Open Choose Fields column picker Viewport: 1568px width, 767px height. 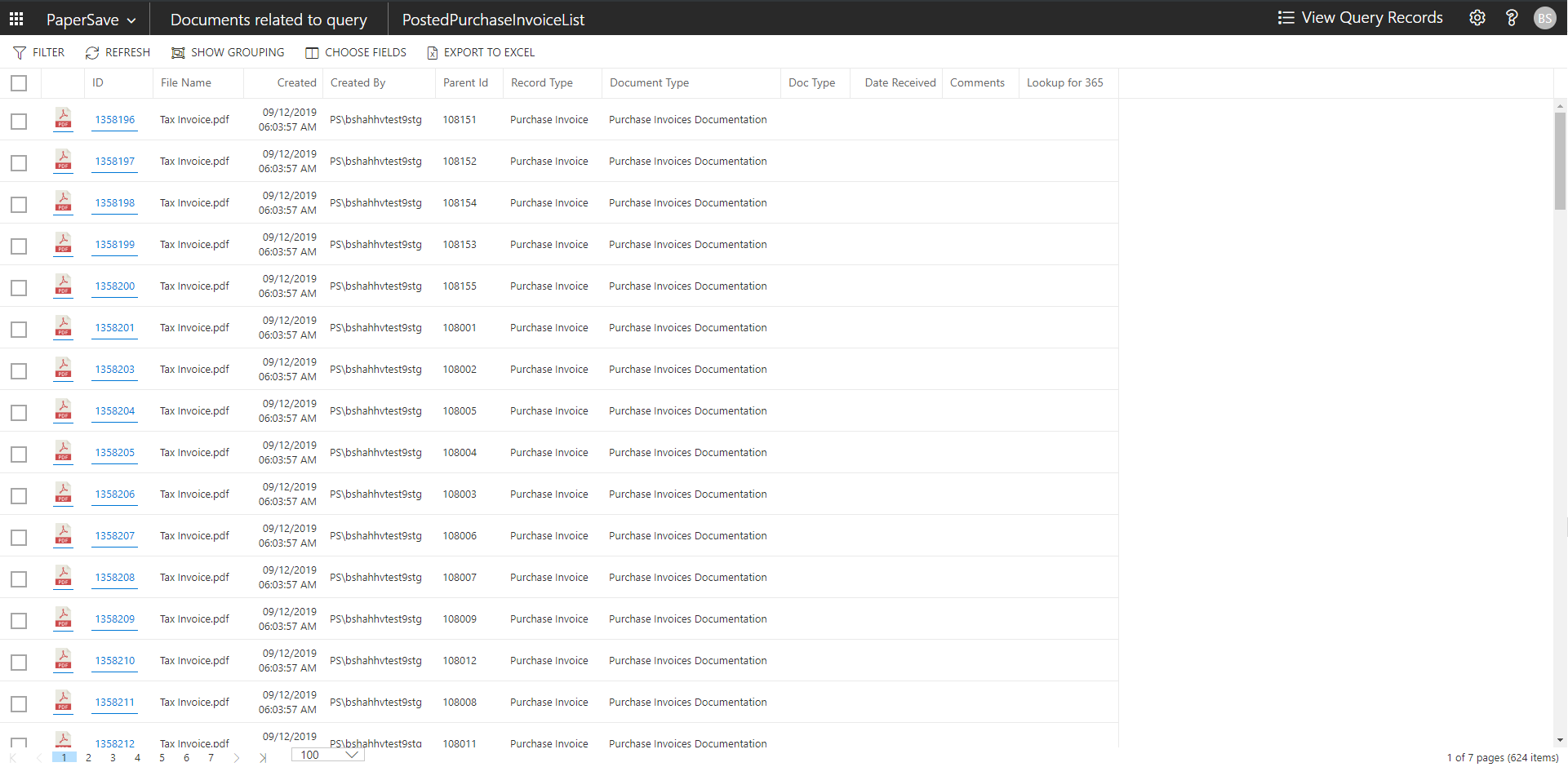point(356,53)
